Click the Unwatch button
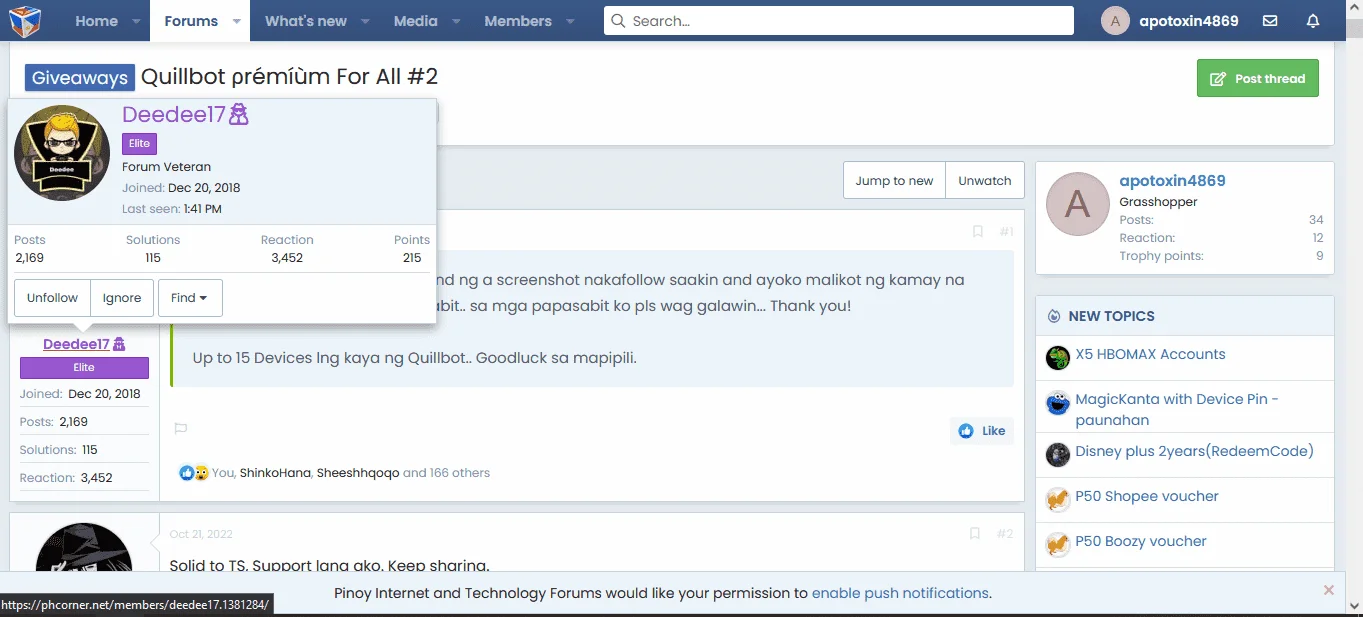This screenshot has height=617, width=1363. pos(985,181)
